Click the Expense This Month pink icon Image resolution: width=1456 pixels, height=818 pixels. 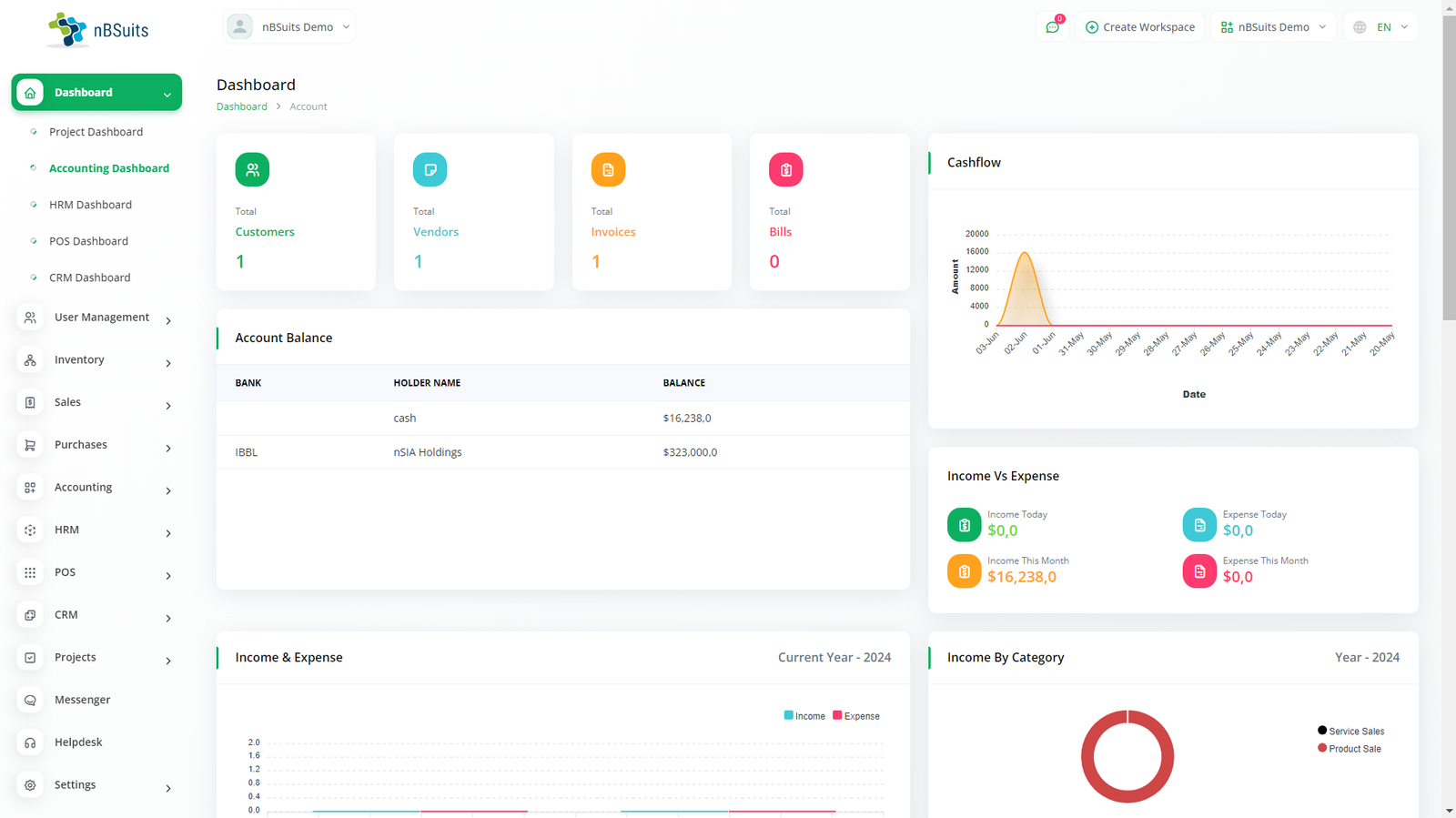[x=1199, y=571]
